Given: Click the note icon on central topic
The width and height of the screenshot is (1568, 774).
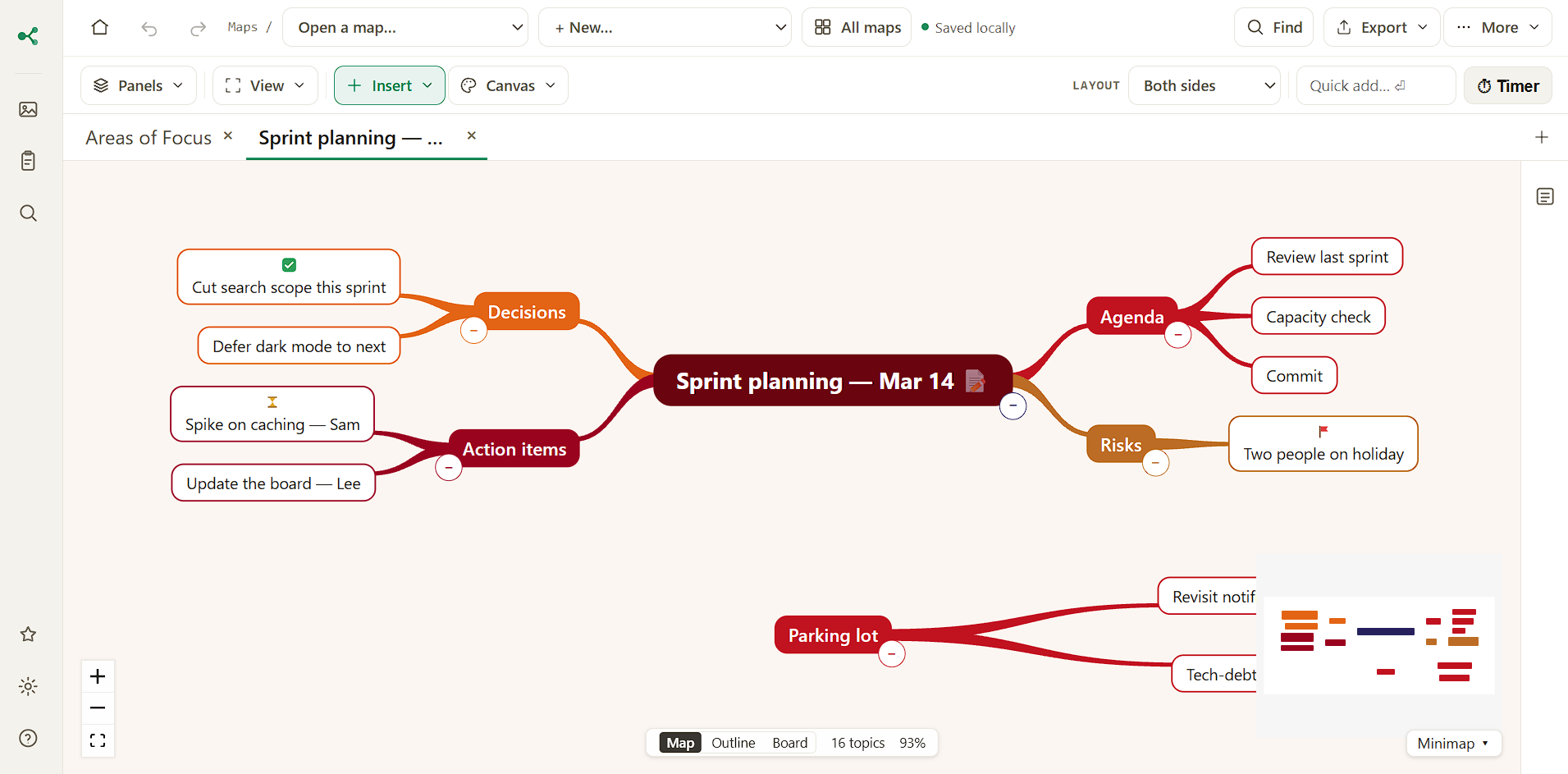Looking at the screenshot, I should click(x=975, y=381).
